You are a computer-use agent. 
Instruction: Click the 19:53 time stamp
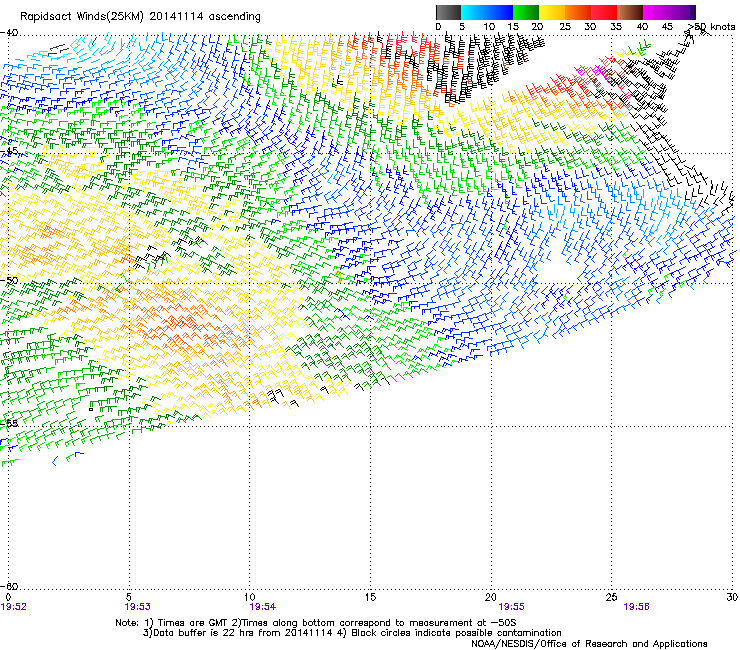click(x=137, y=607)
